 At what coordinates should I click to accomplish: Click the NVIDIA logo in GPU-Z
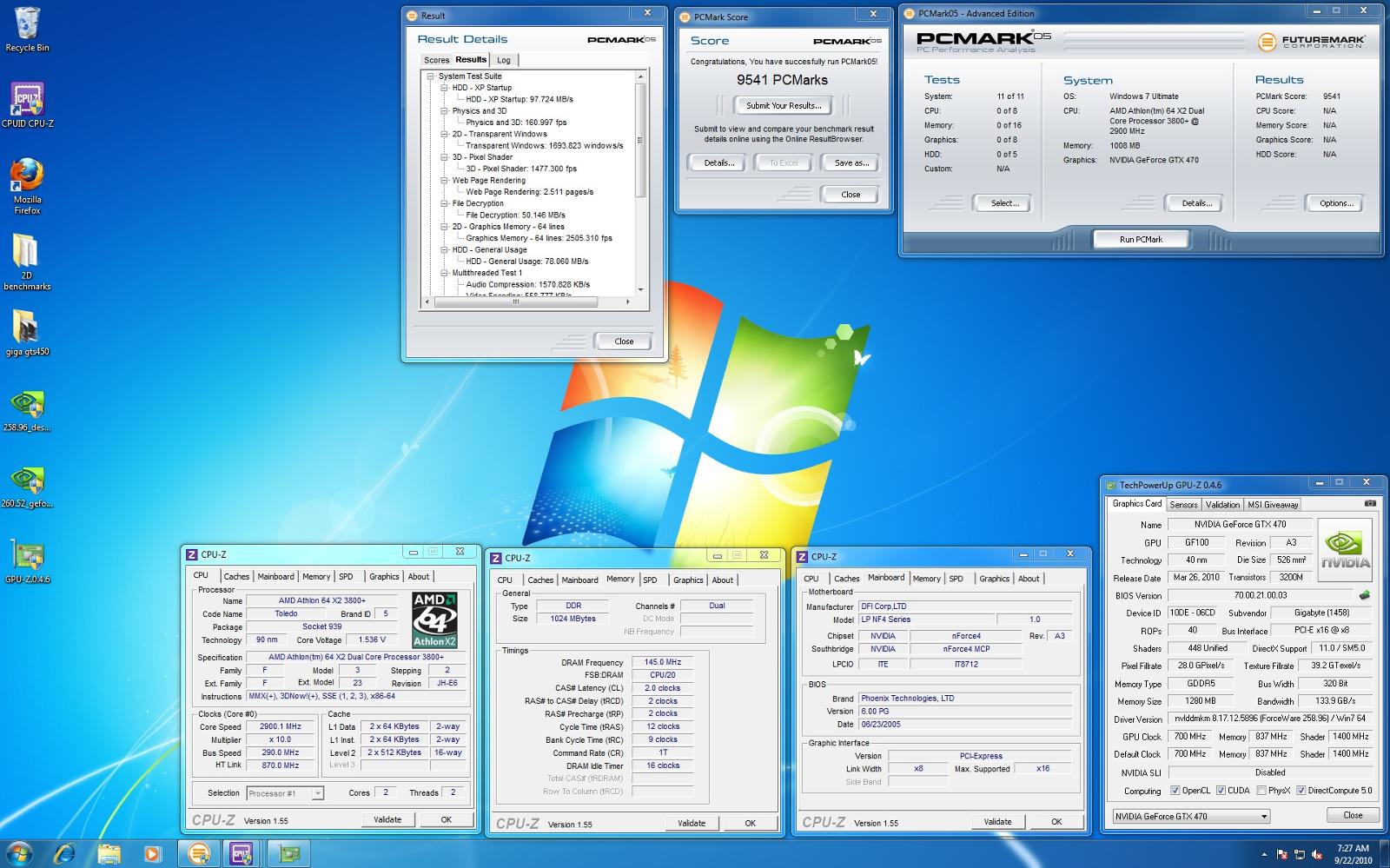(1346, 550)
